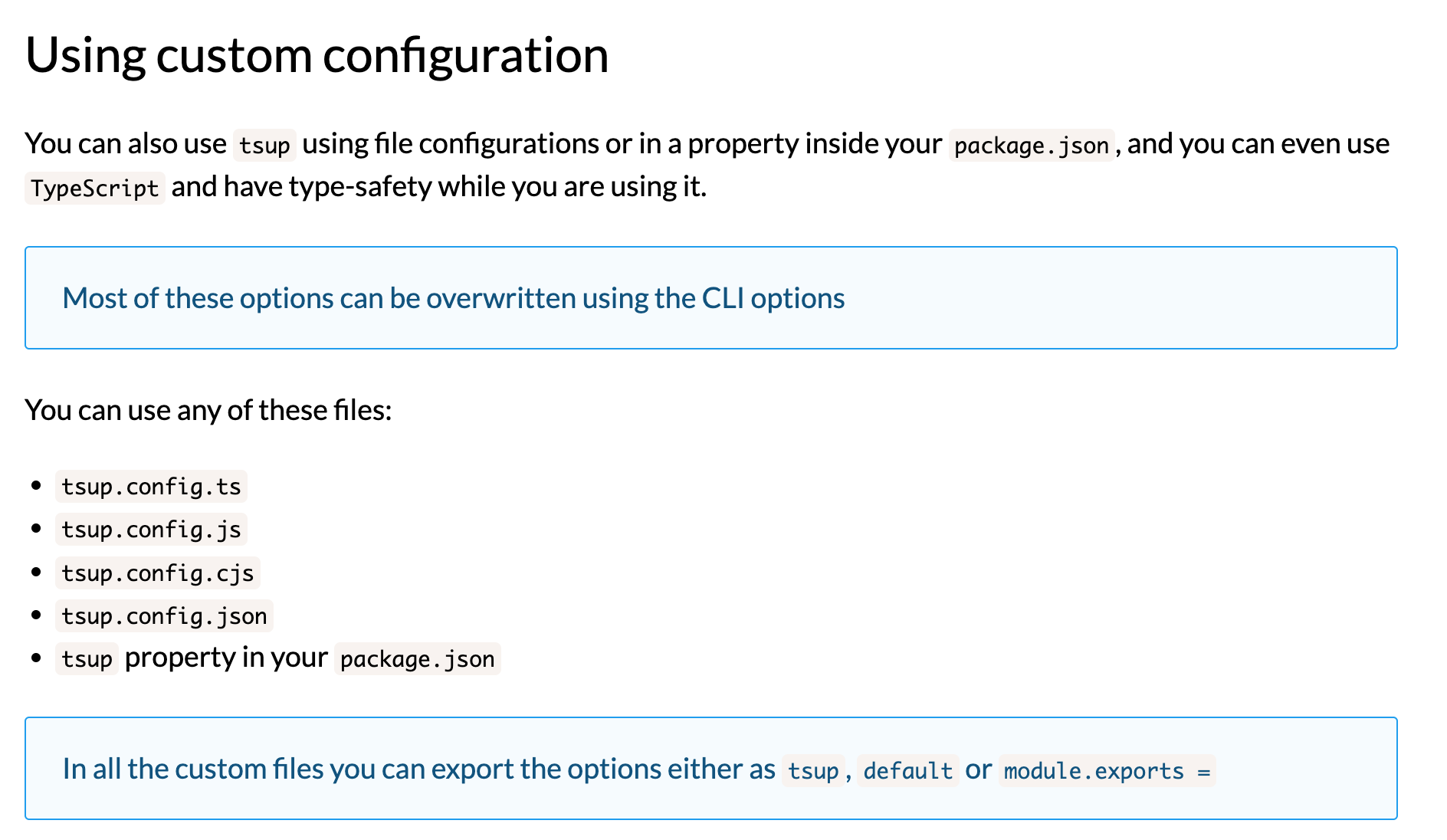Click "You can use any of these files:" text

coord(208,410)
